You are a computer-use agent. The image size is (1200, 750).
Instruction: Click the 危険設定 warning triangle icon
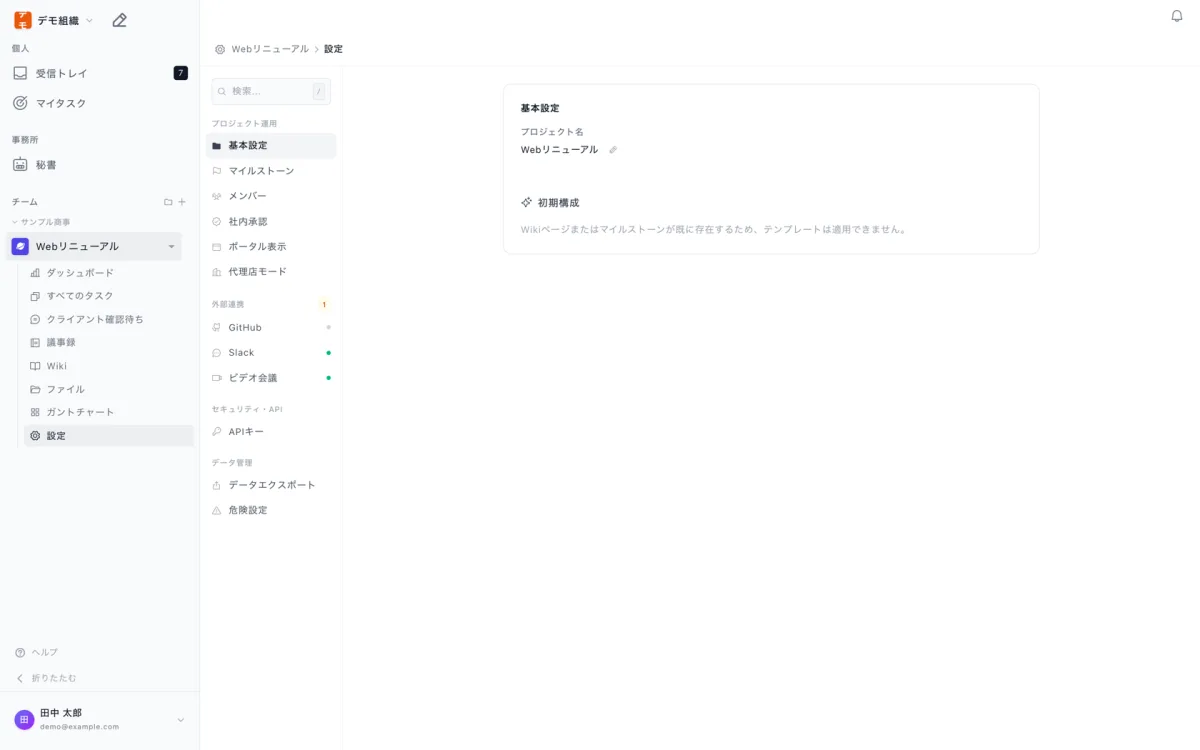click(217, 510)
